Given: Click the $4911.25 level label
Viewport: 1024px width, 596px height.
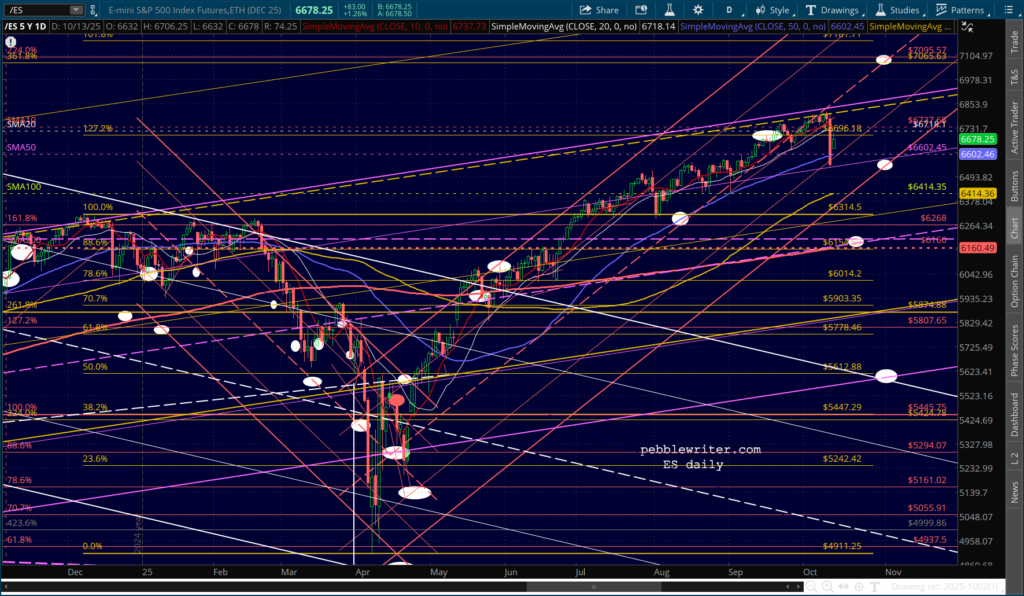Looking at the screenshot, I should (x=842, y=546).
